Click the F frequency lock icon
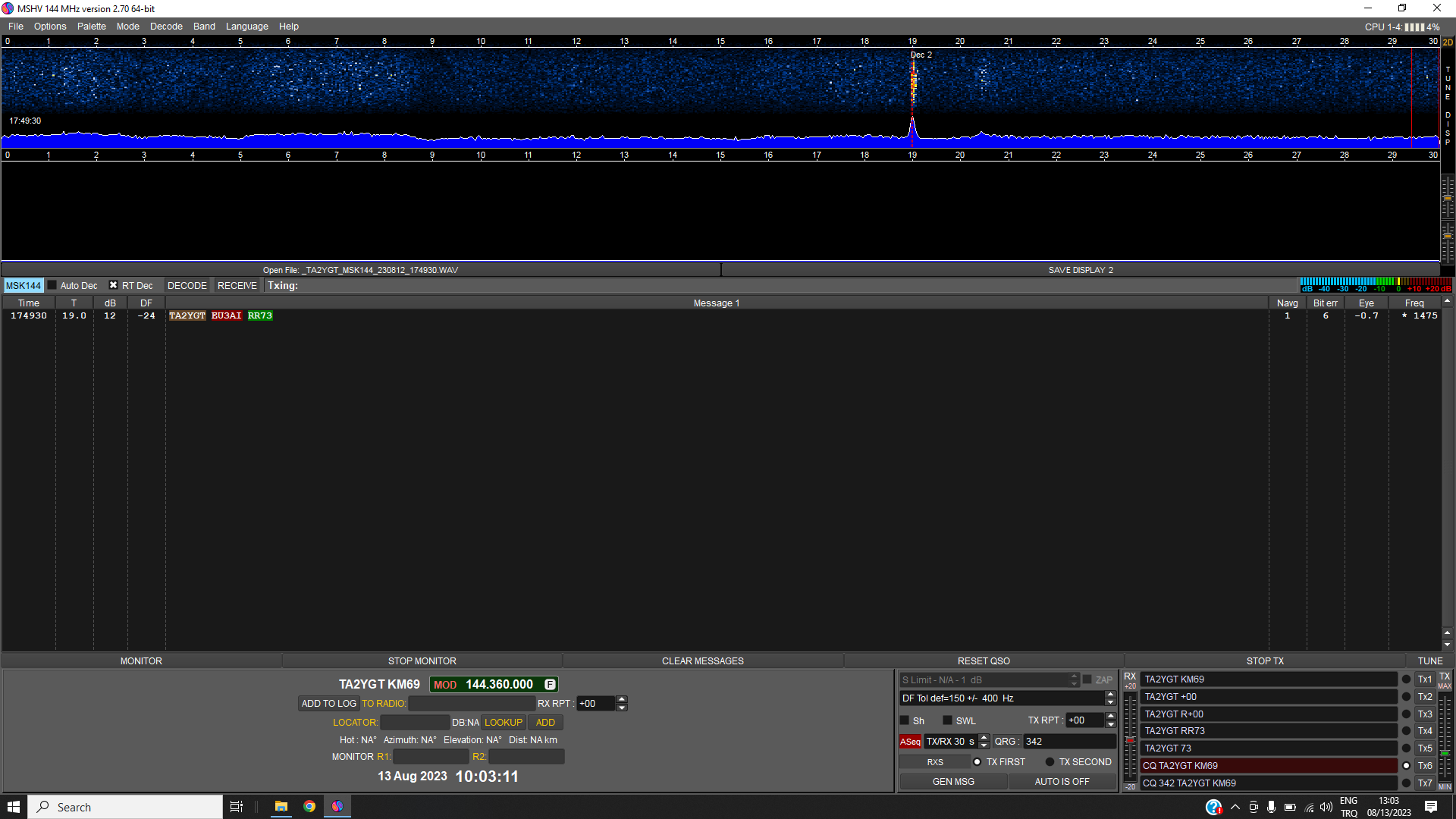The width and height of the screenshot is (1456, 819). click(550, 684)
